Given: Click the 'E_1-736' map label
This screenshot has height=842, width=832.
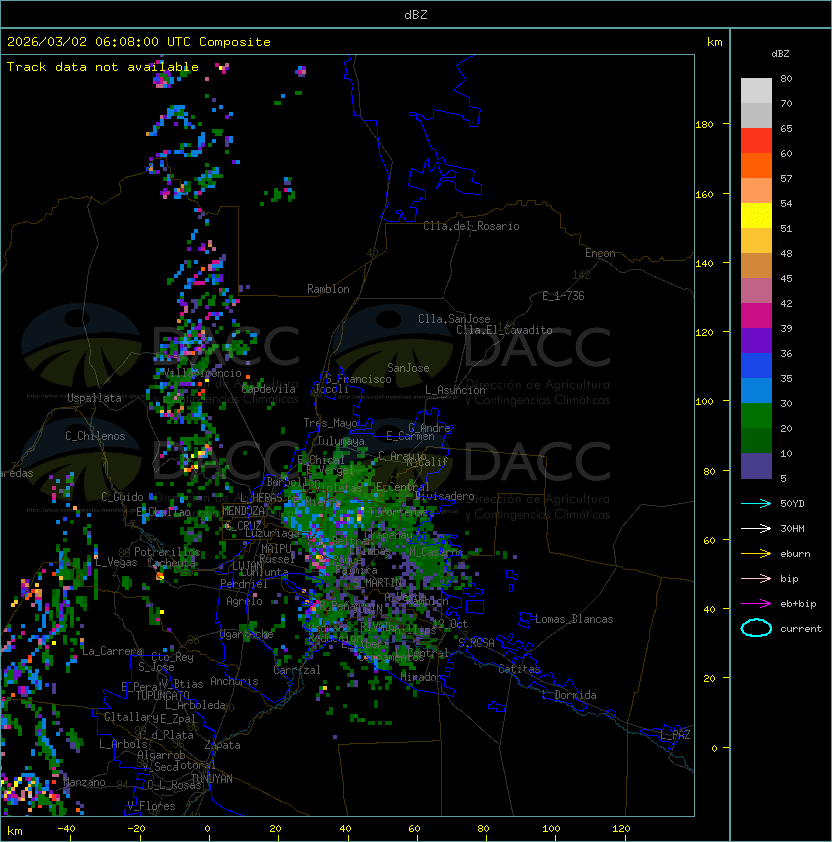Looking at the screenshot, I should [x=563, y=296].
